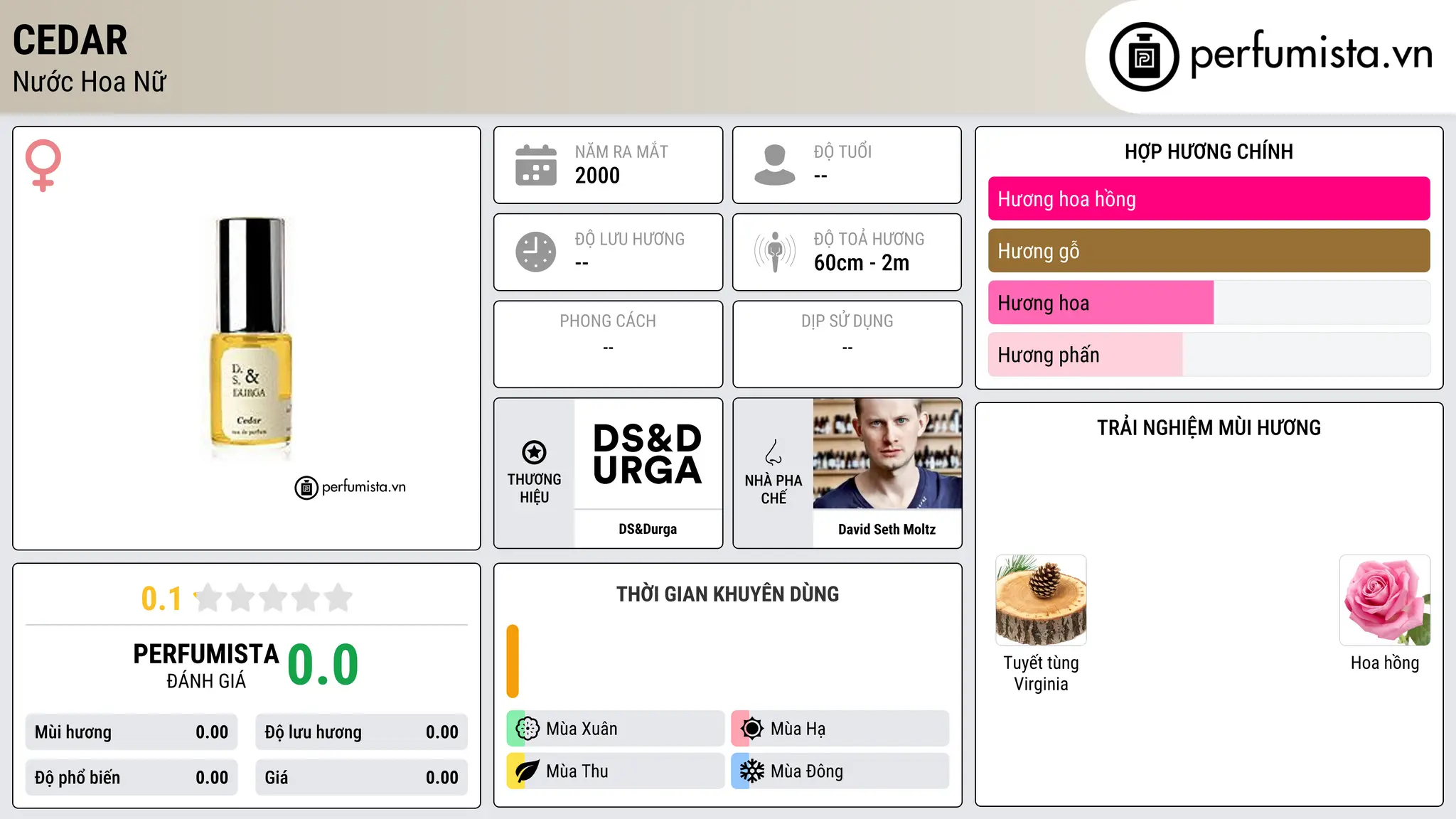The image size is (1456, 819).
Task: Click the calendar icon for release year
Action: click(536, 165)
